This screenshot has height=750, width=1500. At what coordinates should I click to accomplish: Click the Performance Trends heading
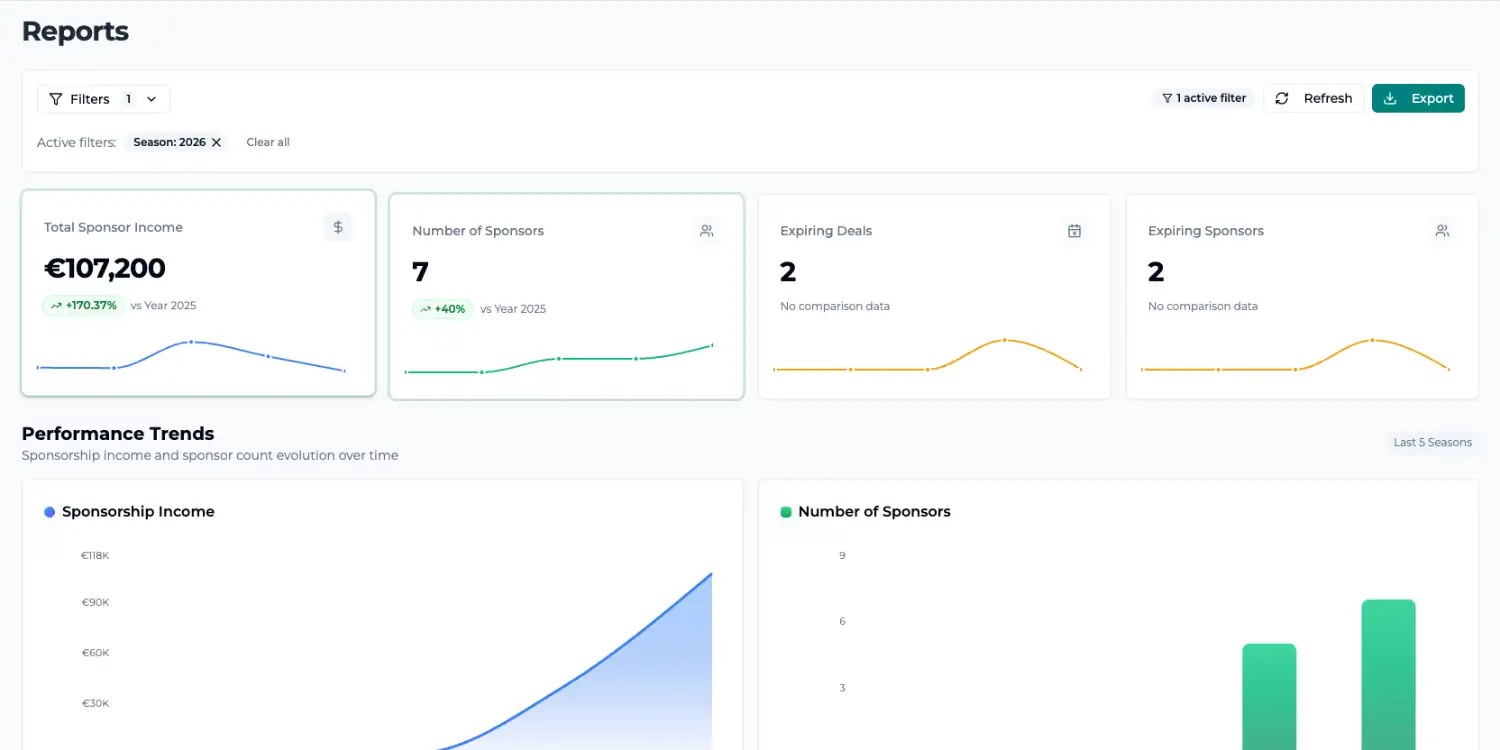118,434
